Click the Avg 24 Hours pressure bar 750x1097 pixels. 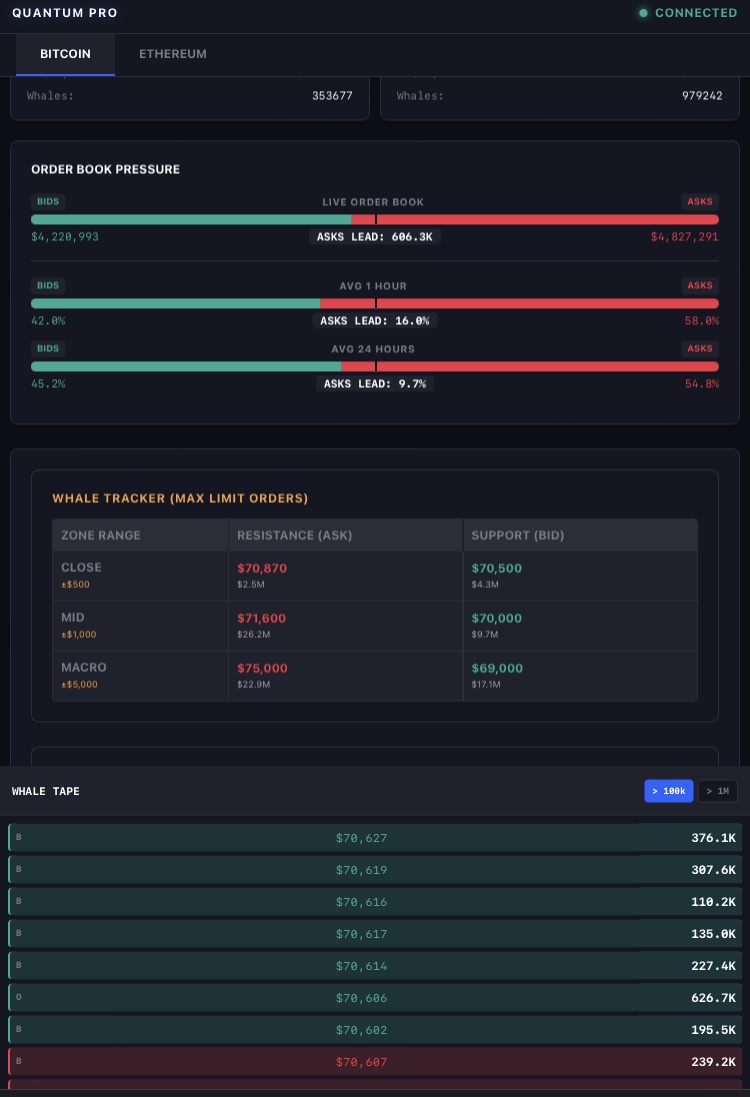point(375,366)
